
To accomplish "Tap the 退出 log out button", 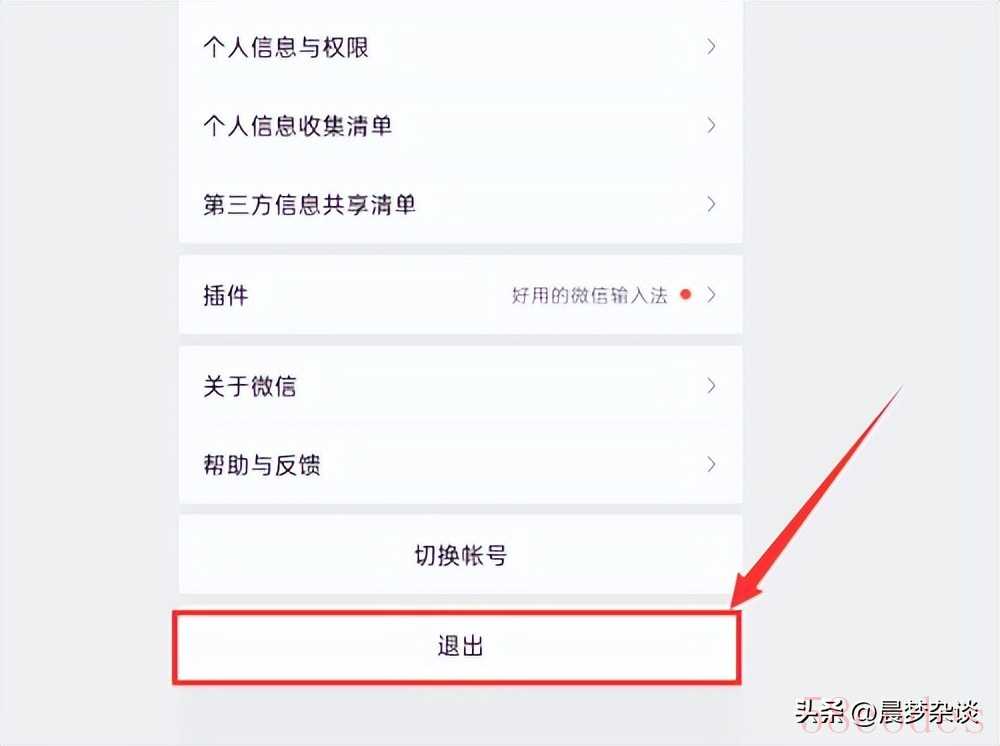I will pyautogui.click(x=457, y=647).
